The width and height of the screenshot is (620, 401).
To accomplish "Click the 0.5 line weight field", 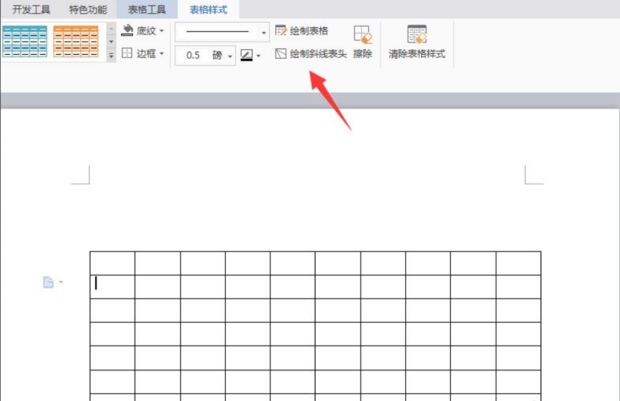I will click(x=193, y=55).
